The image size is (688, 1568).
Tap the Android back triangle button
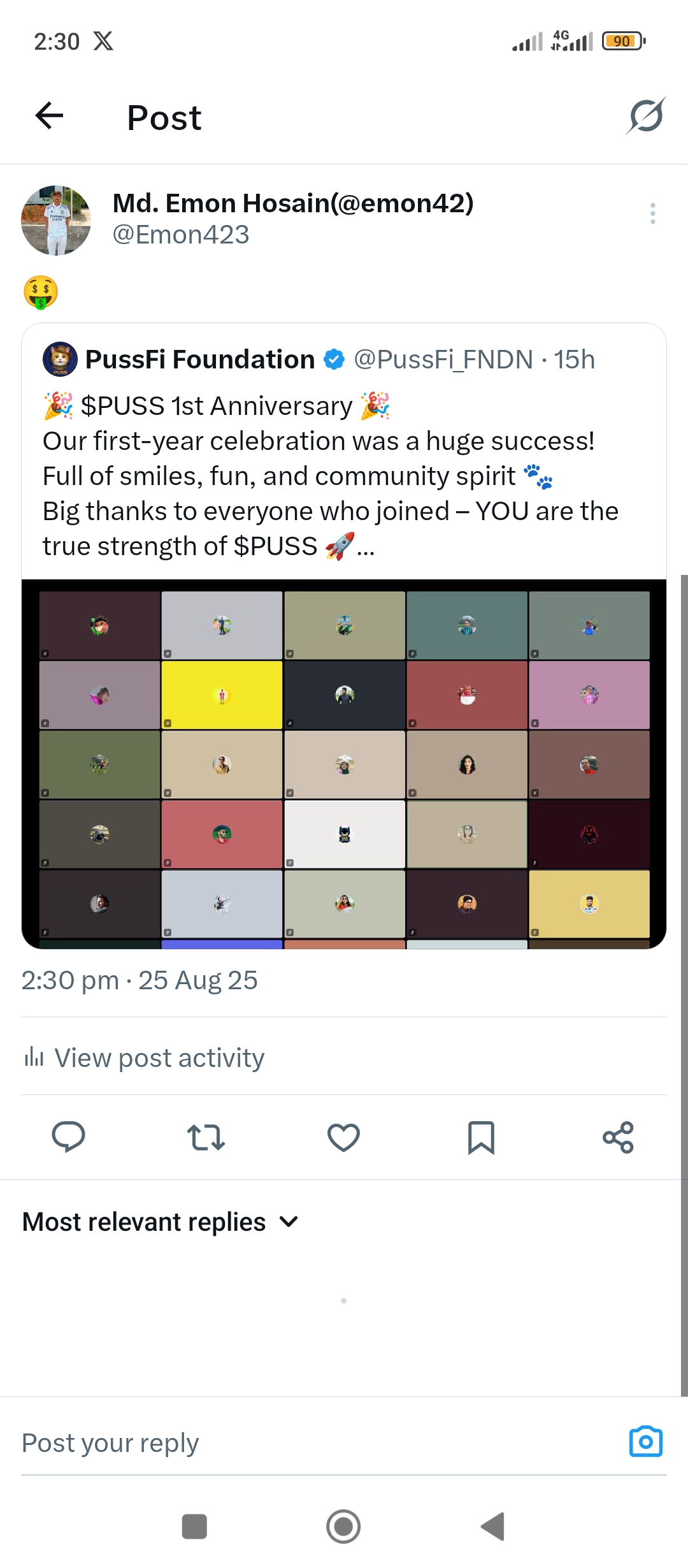[x=492, y=1527]
